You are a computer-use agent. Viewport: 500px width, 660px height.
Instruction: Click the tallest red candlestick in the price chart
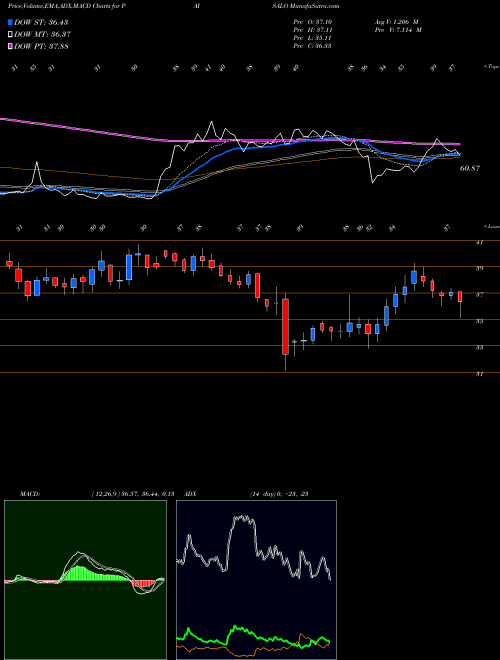[285, 327]
